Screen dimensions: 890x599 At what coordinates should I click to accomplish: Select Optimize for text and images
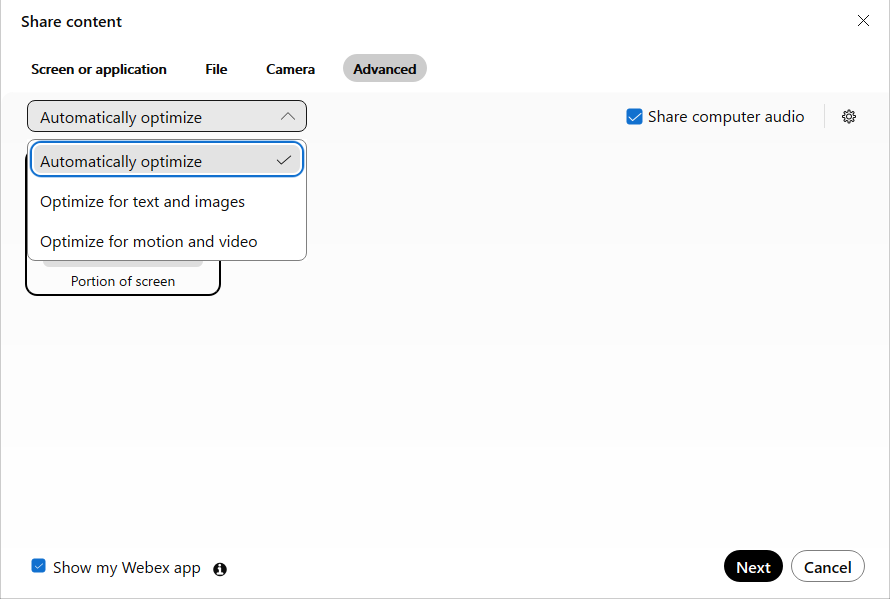click(x=167, y=202)
